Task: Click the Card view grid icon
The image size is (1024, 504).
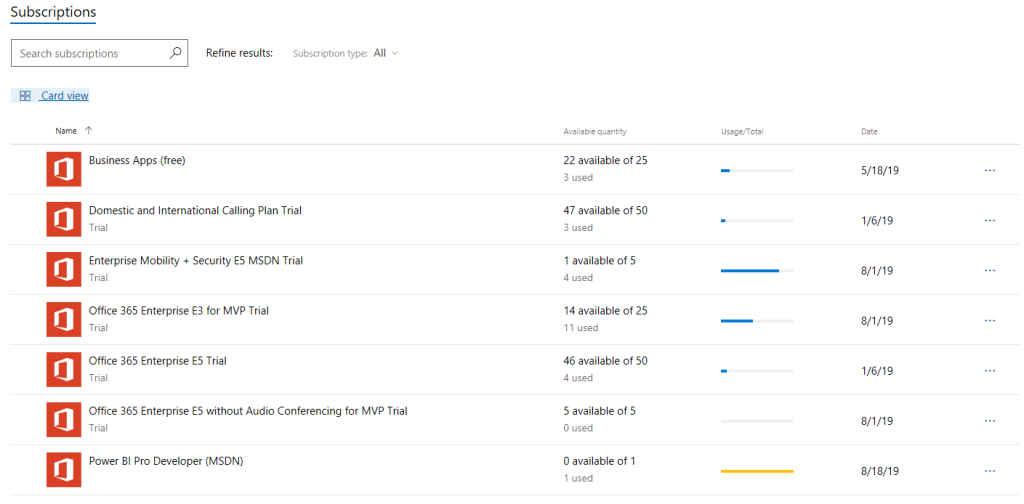Action: (25, 96)
